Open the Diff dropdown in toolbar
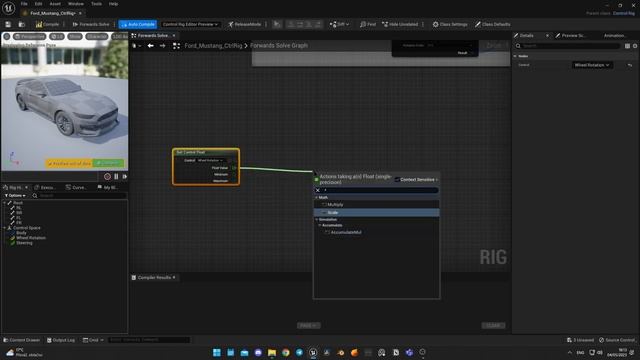The image size is (640, 360). pyautogui.click(x=339, y=24)
